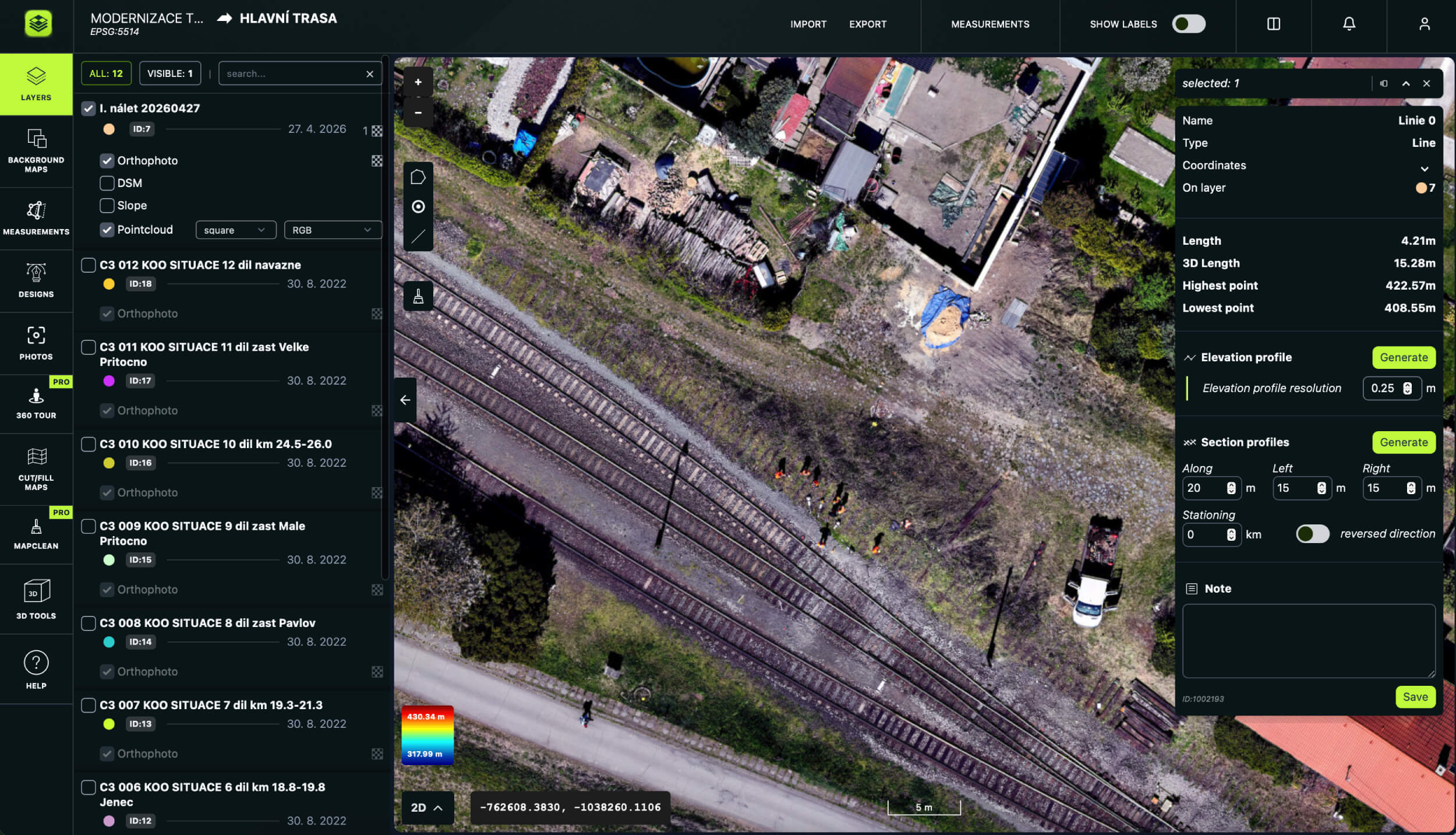The height and width of the screenshot is (835, 1456).
Task: Save the measurement note
Action: click(1415, 697)
